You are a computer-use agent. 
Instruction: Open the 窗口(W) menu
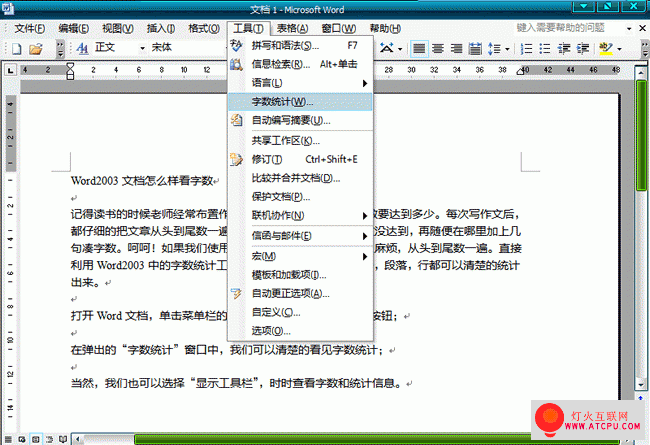[x=339, y=29]
